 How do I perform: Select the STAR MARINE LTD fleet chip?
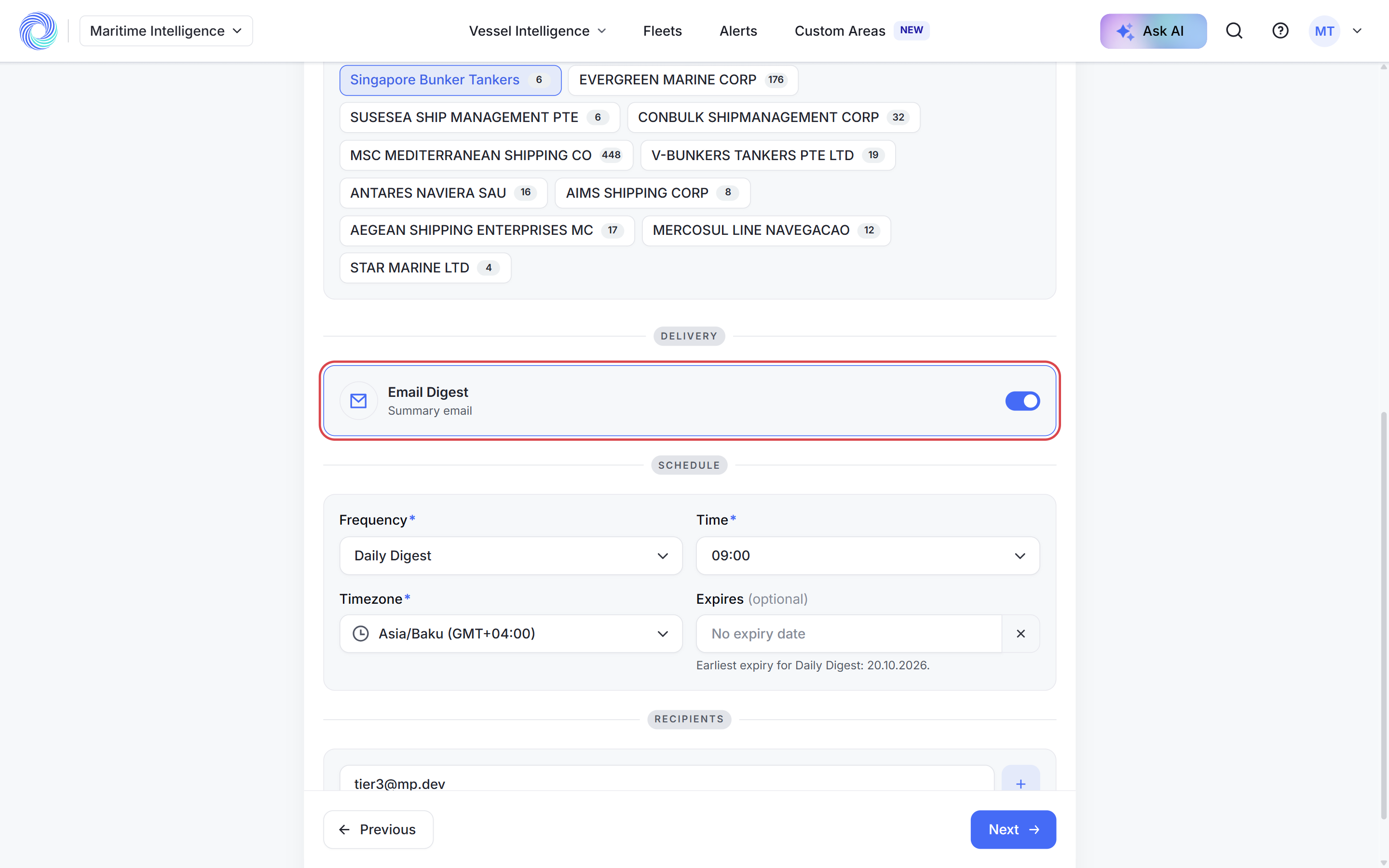425,268
